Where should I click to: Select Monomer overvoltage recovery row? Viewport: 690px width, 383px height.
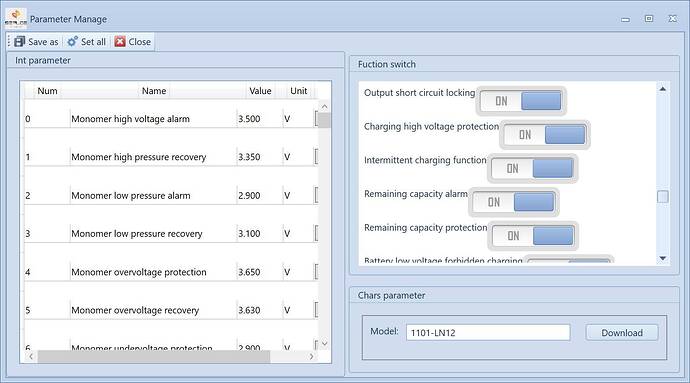pyautogui.click(x=171, y=310)
